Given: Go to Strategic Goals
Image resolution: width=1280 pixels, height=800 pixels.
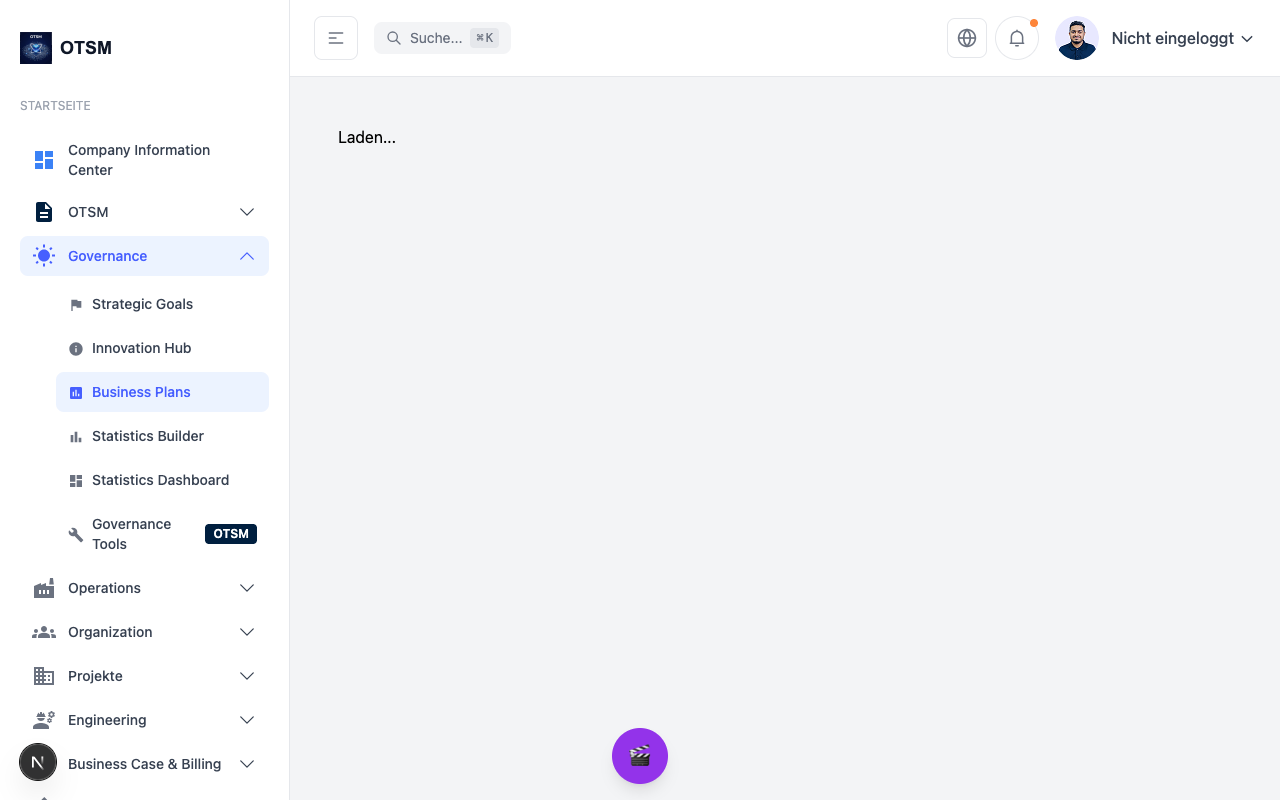Looking at the screenshot, I should tap(142, 304).
